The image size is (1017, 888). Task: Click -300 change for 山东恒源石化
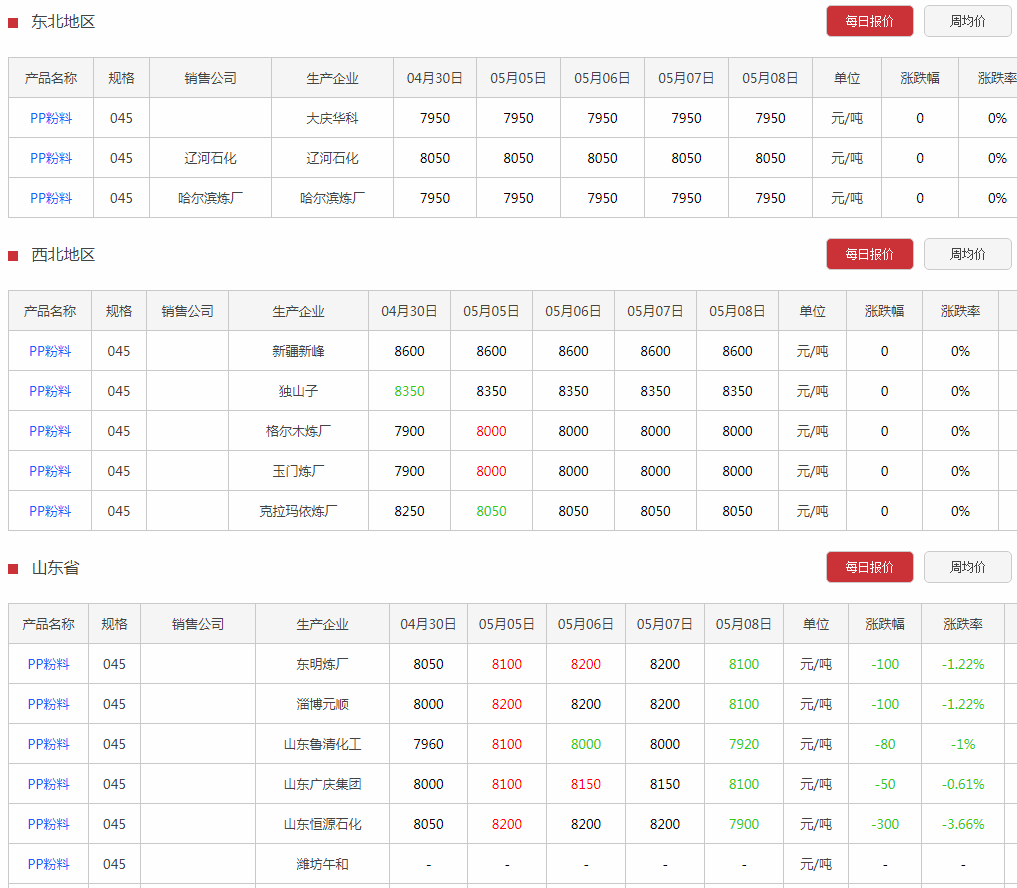[885, 824]
